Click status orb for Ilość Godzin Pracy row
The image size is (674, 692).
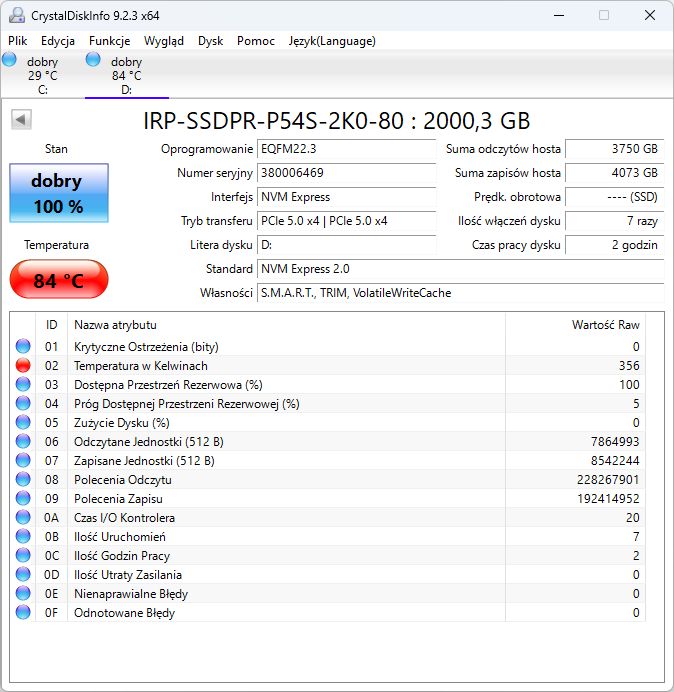(x=23, y=555)
